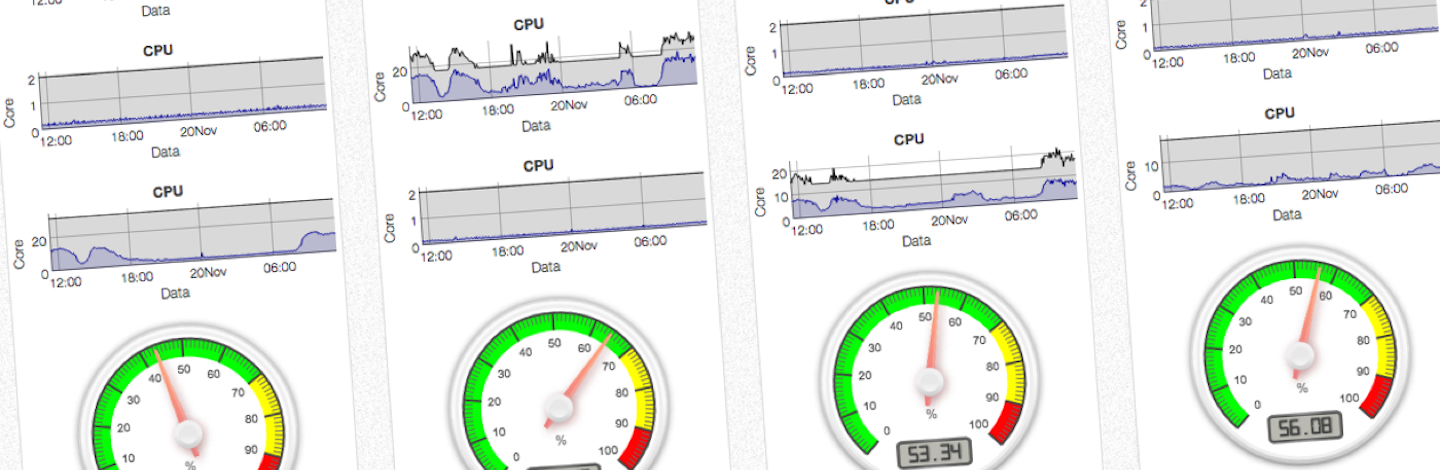
Task: Select the red zone on the 53.34 gauge
Action: (x=1008, y=422)
